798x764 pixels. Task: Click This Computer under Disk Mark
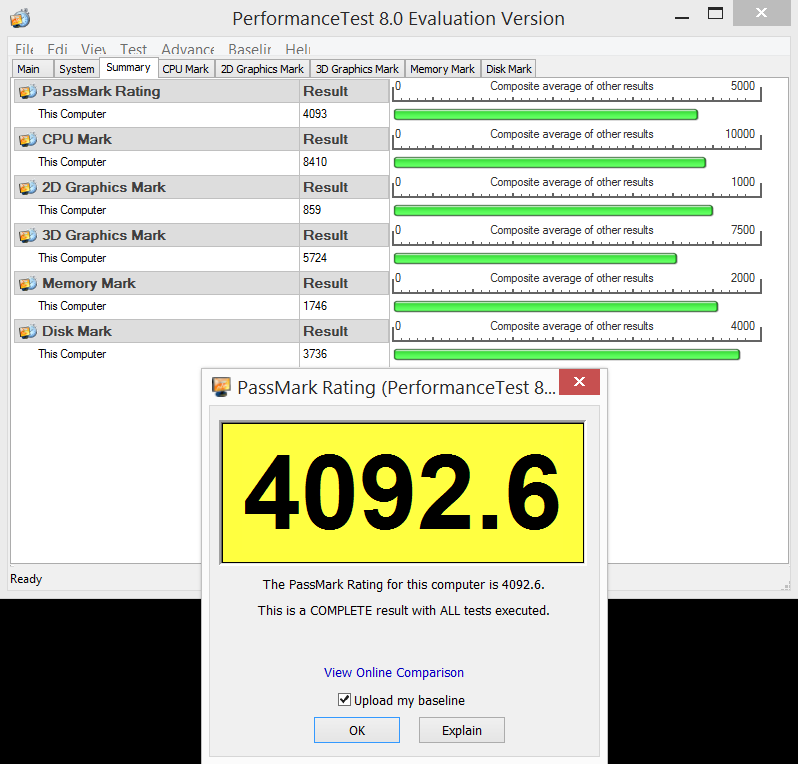pos(72,354)
